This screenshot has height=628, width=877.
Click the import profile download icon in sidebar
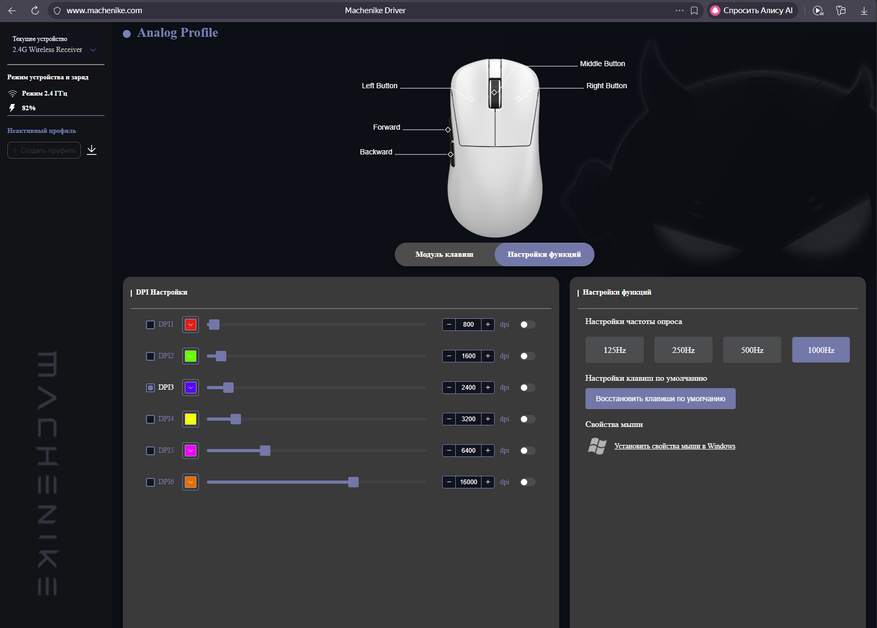click(x=92, y=150)
